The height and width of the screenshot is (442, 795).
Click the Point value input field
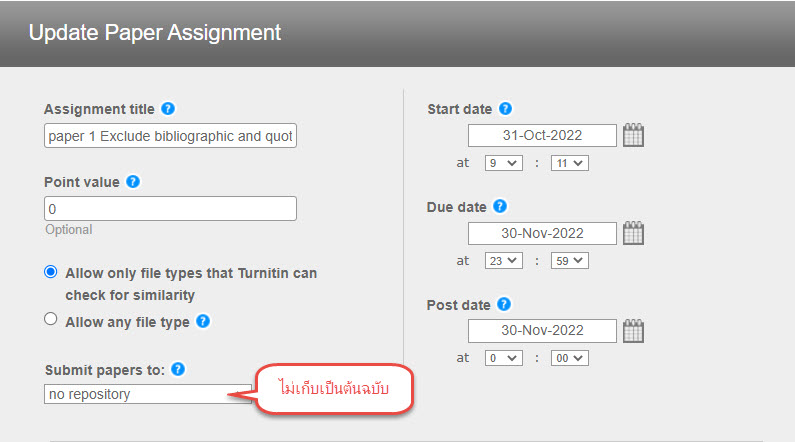point(171,208)
